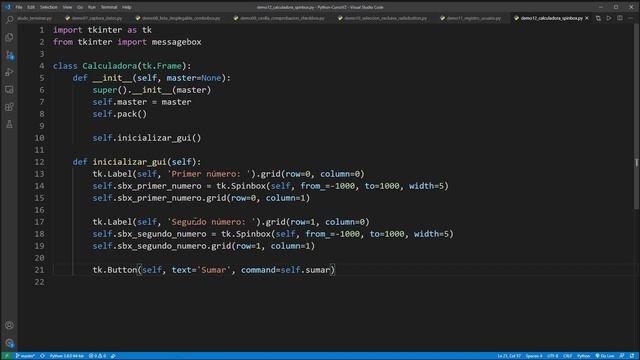Click 'super().__init__(master)' line

click(151, 90)
